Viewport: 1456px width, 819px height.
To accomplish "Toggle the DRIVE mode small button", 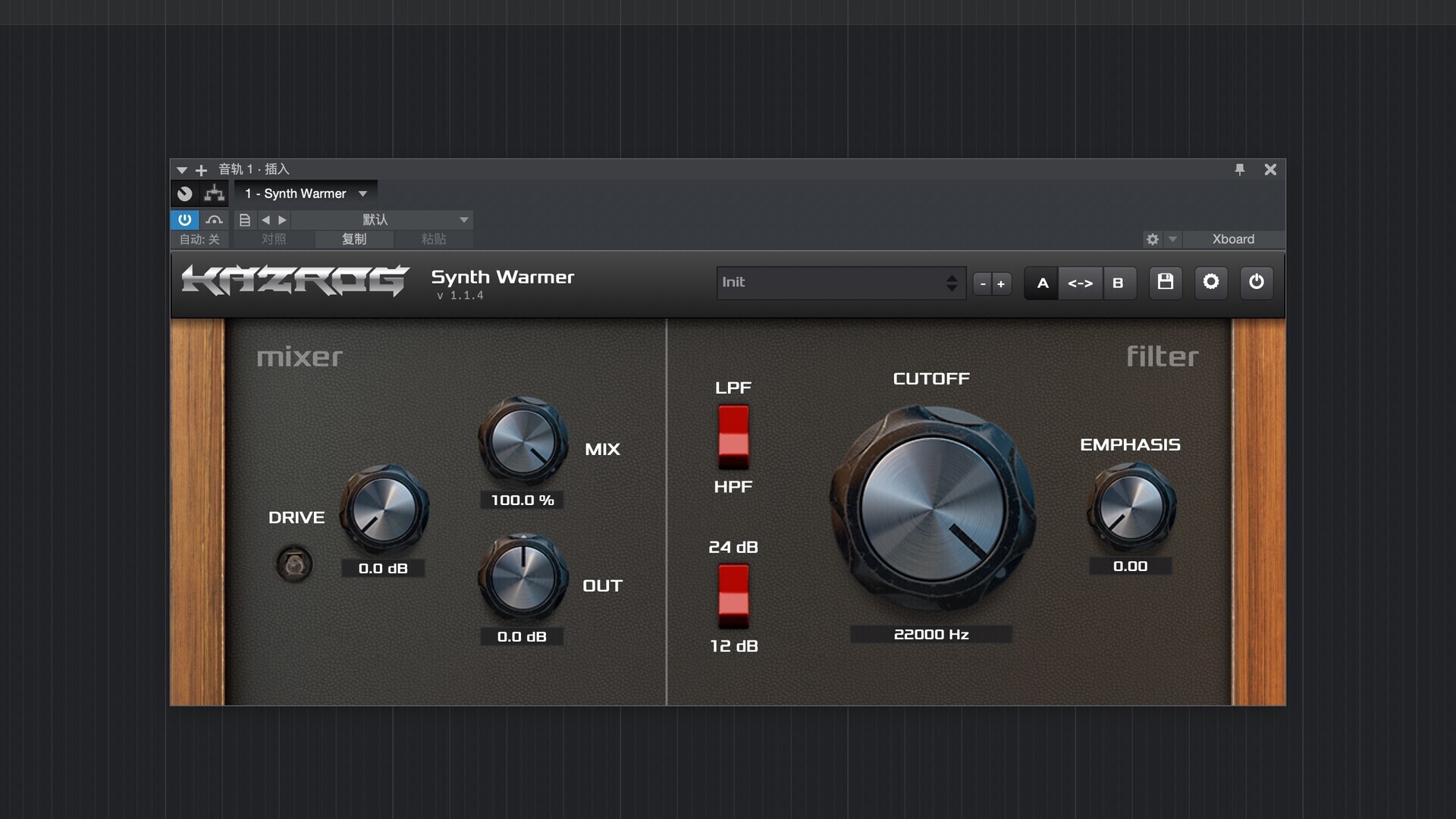I will click(294, 564).
